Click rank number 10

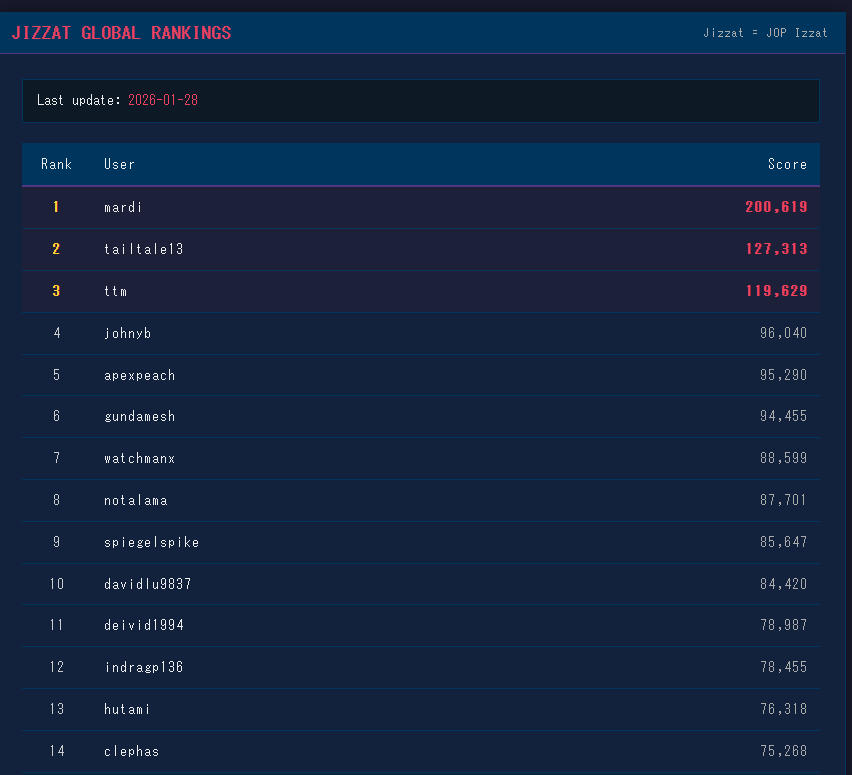tap(57, 584)
